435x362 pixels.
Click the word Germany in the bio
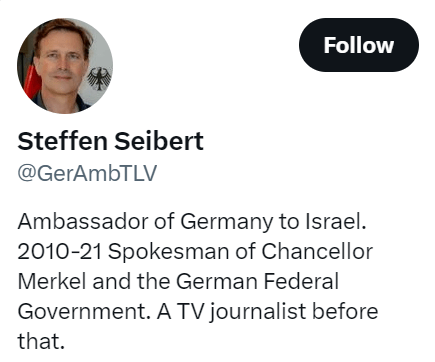tap(227, 222)
